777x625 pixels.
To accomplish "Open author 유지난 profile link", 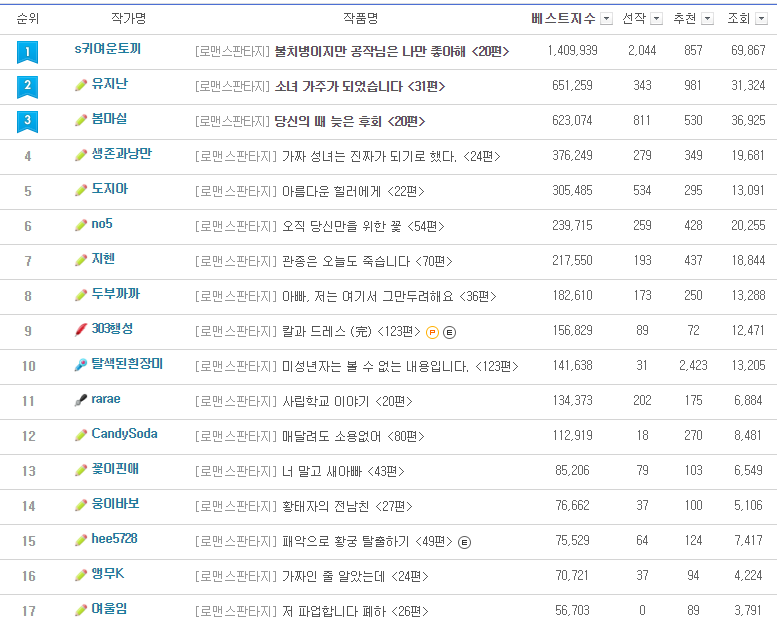I will (x=110, y=84).
